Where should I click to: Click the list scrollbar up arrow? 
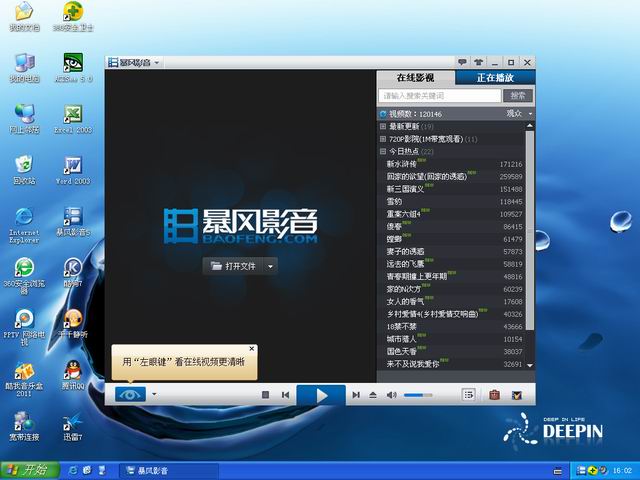530,125
